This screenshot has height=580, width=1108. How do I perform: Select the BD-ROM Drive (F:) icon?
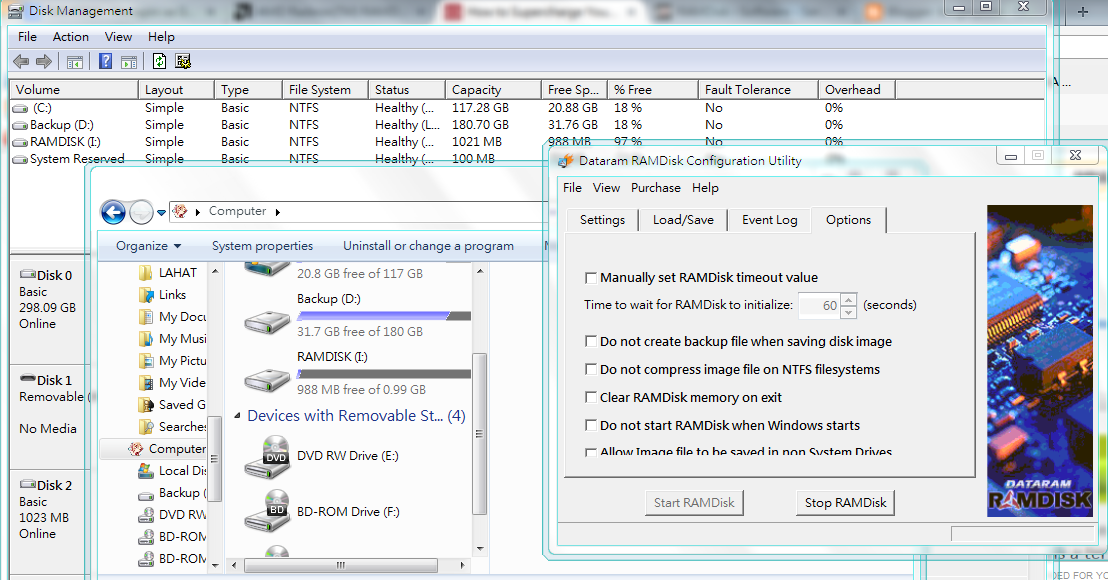point(267,511)
